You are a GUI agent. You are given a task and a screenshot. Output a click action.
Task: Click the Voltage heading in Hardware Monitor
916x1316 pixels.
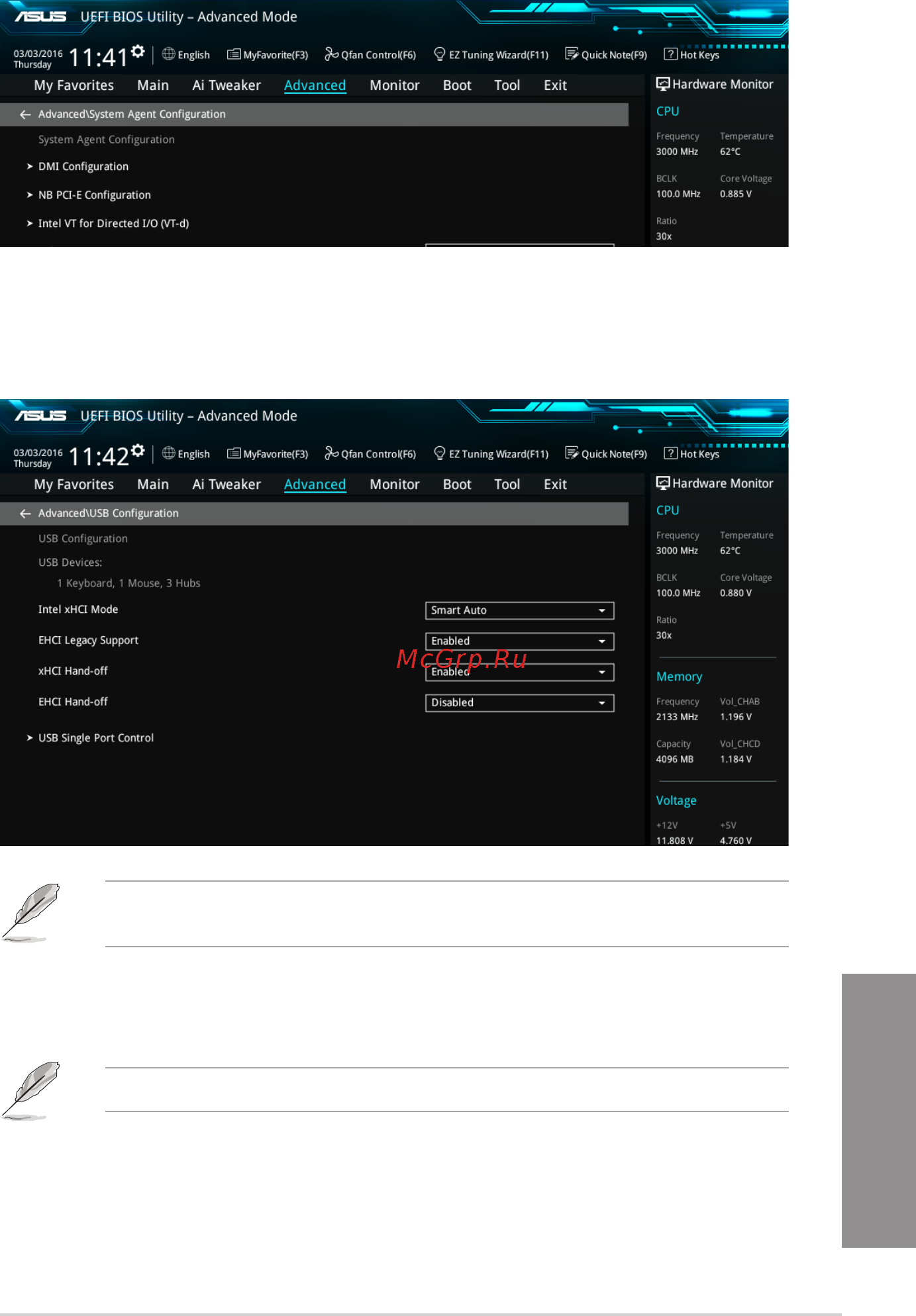(x=676, y=800)
